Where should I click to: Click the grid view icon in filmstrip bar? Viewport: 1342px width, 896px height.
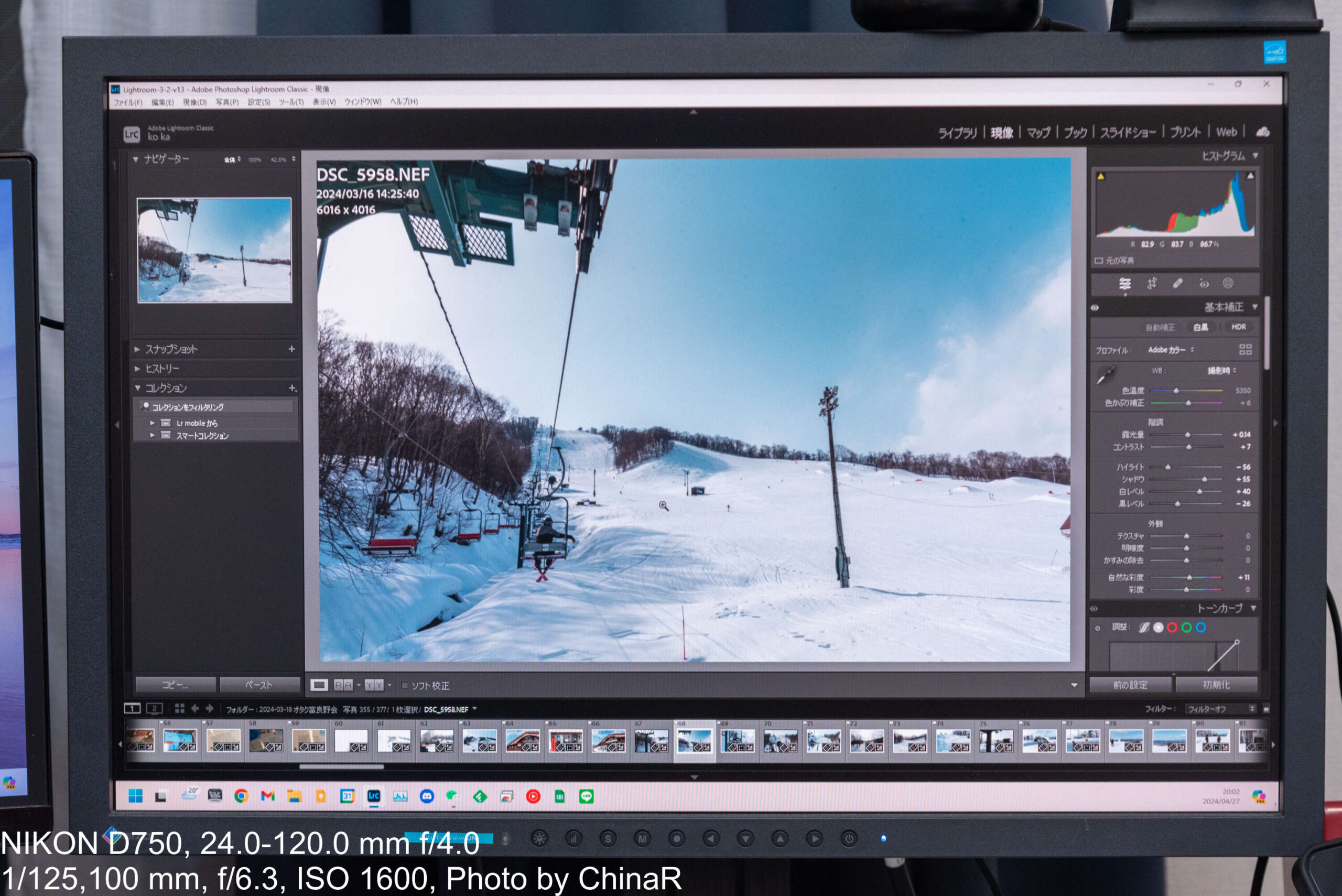[179, 709]
